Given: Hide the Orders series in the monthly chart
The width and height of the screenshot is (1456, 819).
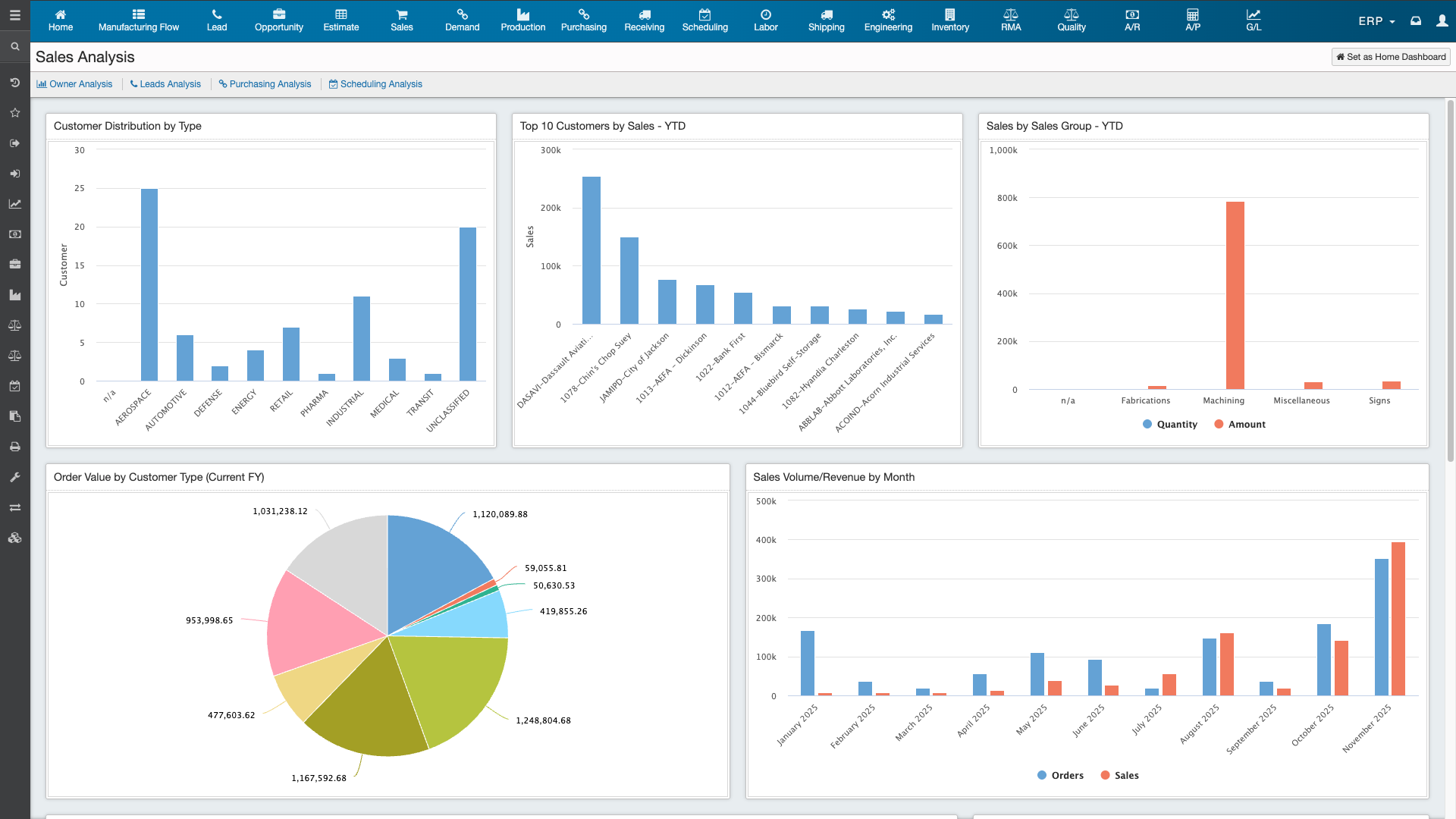Looking at the screenshot, I should 1059,775.
